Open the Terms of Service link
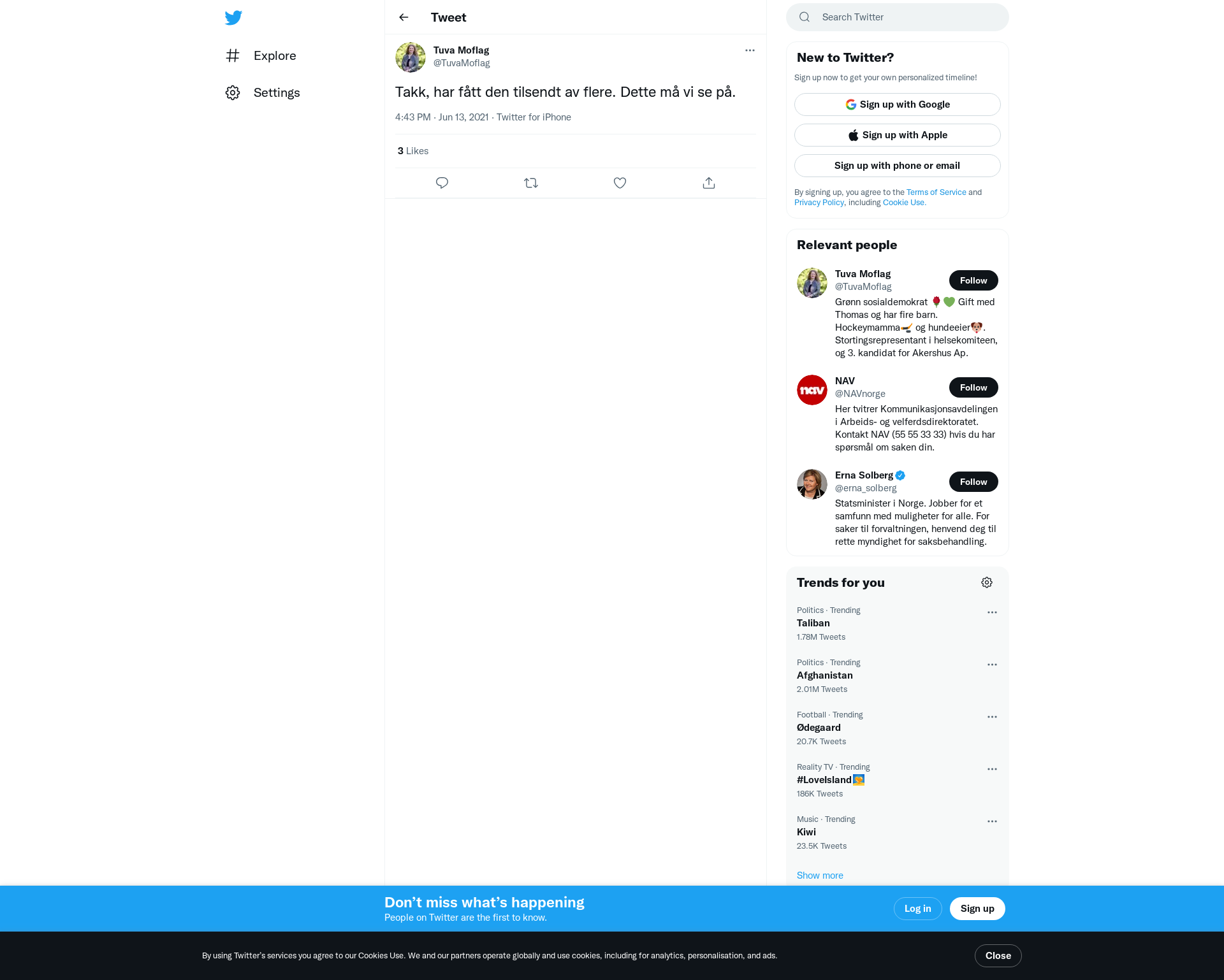The image size is (1224, 980). point(936,192)
